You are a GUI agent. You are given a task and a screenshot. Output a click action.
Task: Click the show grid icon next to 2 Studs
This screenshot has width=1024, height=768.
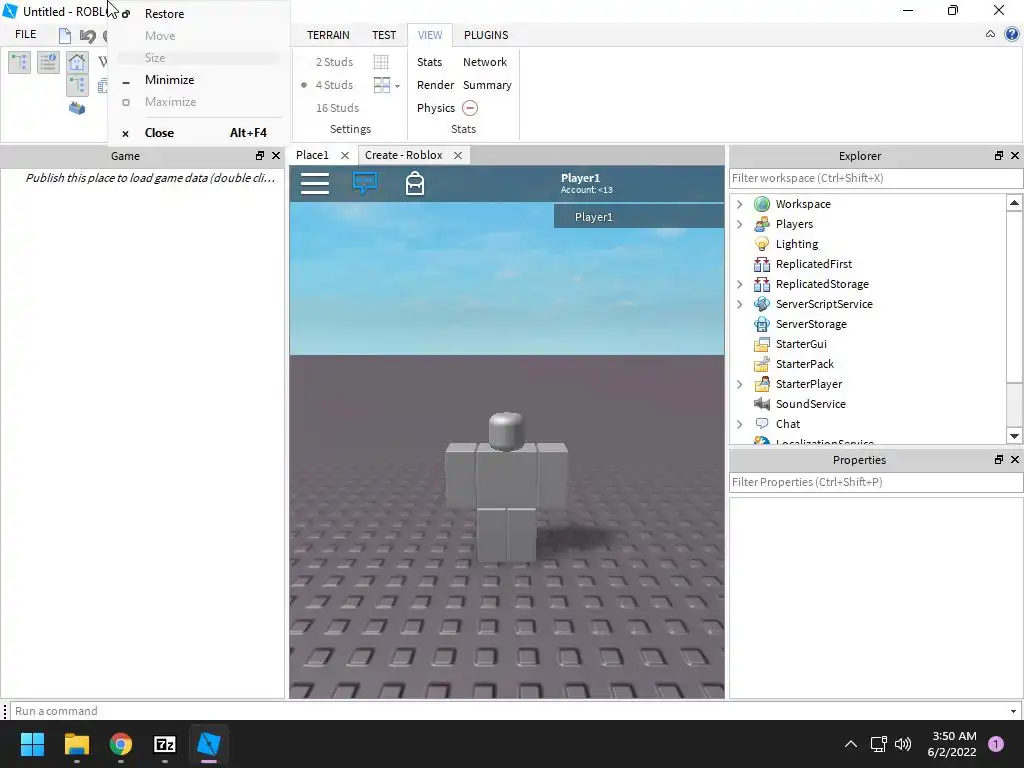[381, 62]
